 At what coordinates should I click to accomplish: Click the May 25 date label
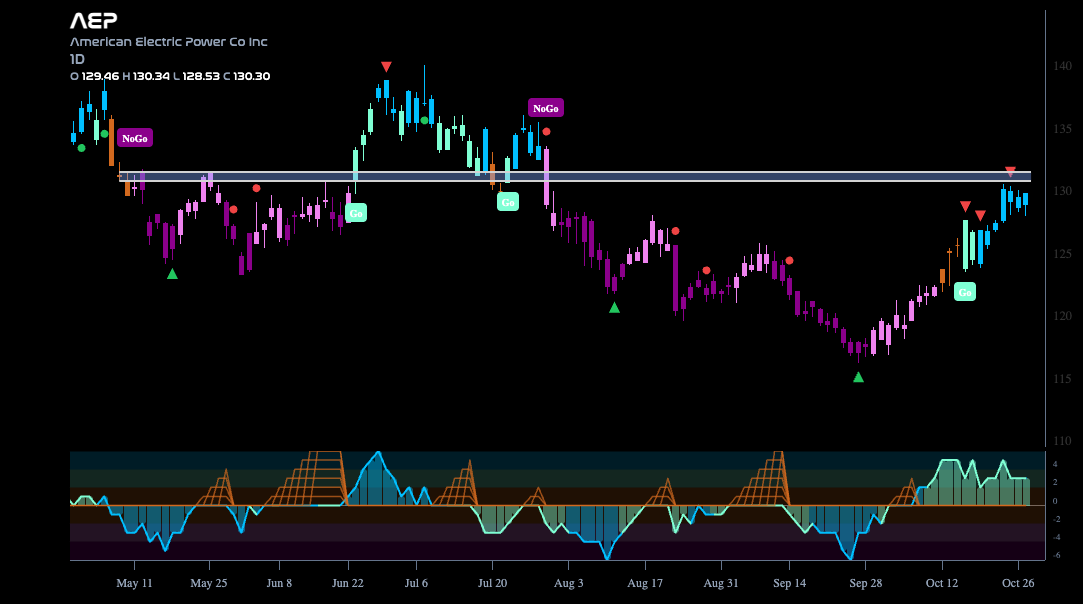(209, 583)
